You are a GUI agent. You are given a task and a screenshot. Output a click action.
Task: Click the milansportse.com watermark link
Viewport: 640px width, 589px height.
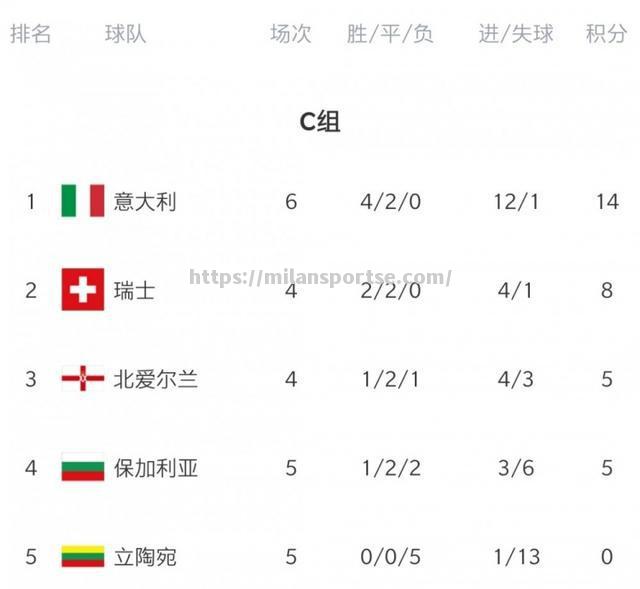coord(320,278)
